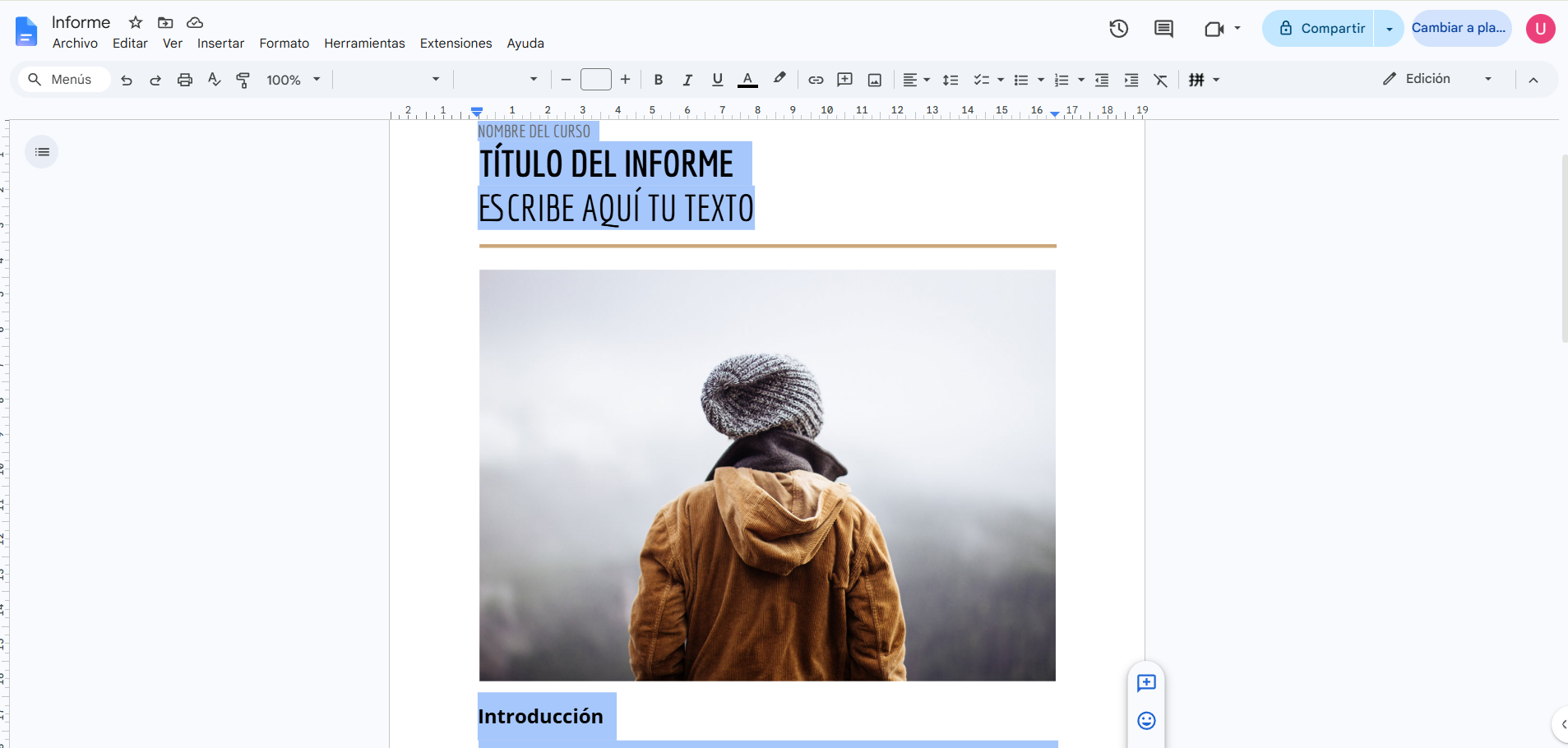Open the Editar menu
Viewport: 1568px width, 748px height.
click(130, 44)
